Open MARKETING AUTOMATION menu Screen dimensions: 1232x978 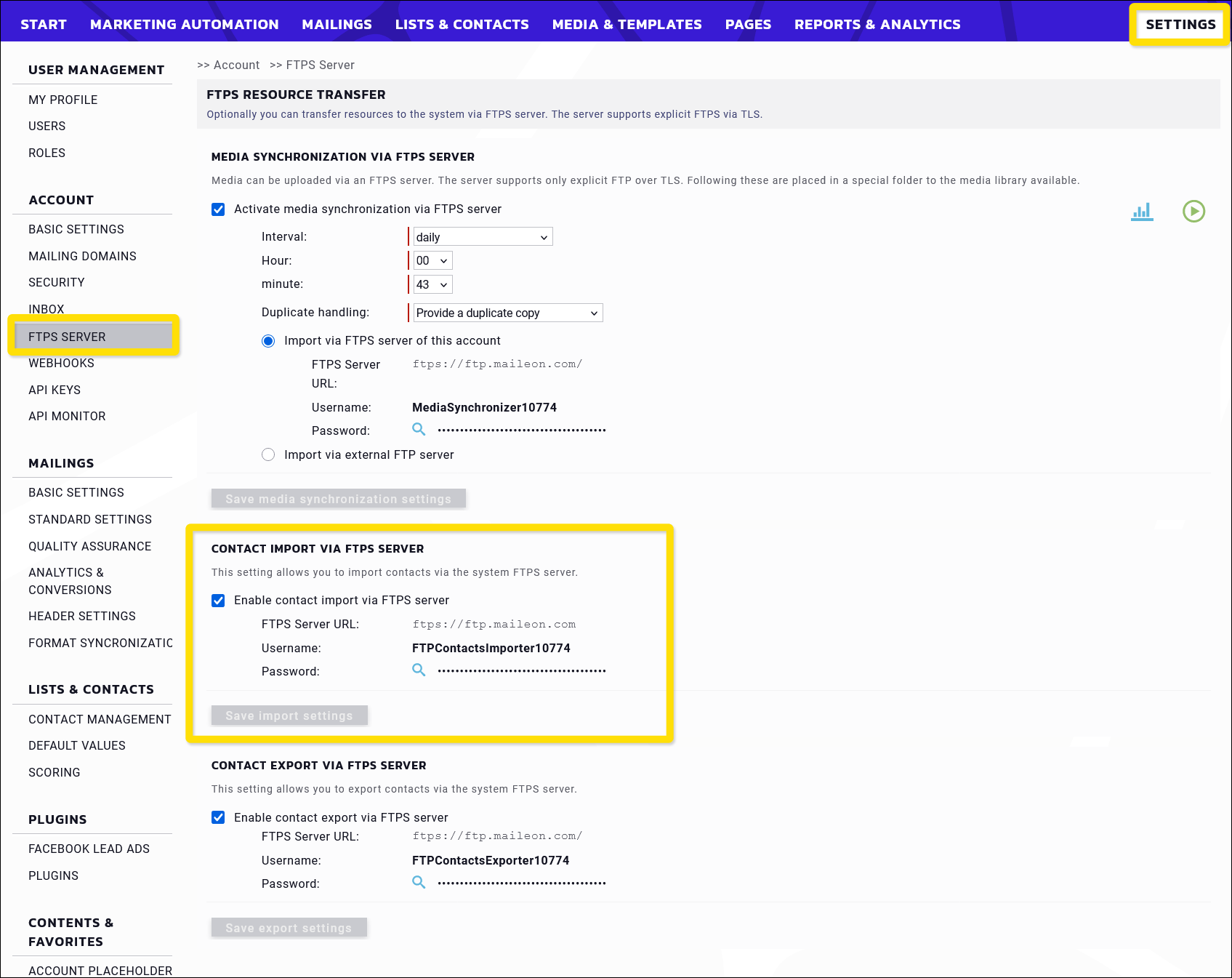pyautogui.click(x=185, y=24)
